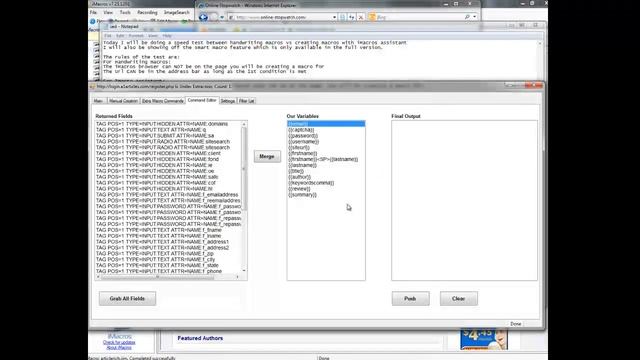The height and width of the screenshot is (360, 640).
Task: Open the iMacros View menu
Action: (108, 13)
